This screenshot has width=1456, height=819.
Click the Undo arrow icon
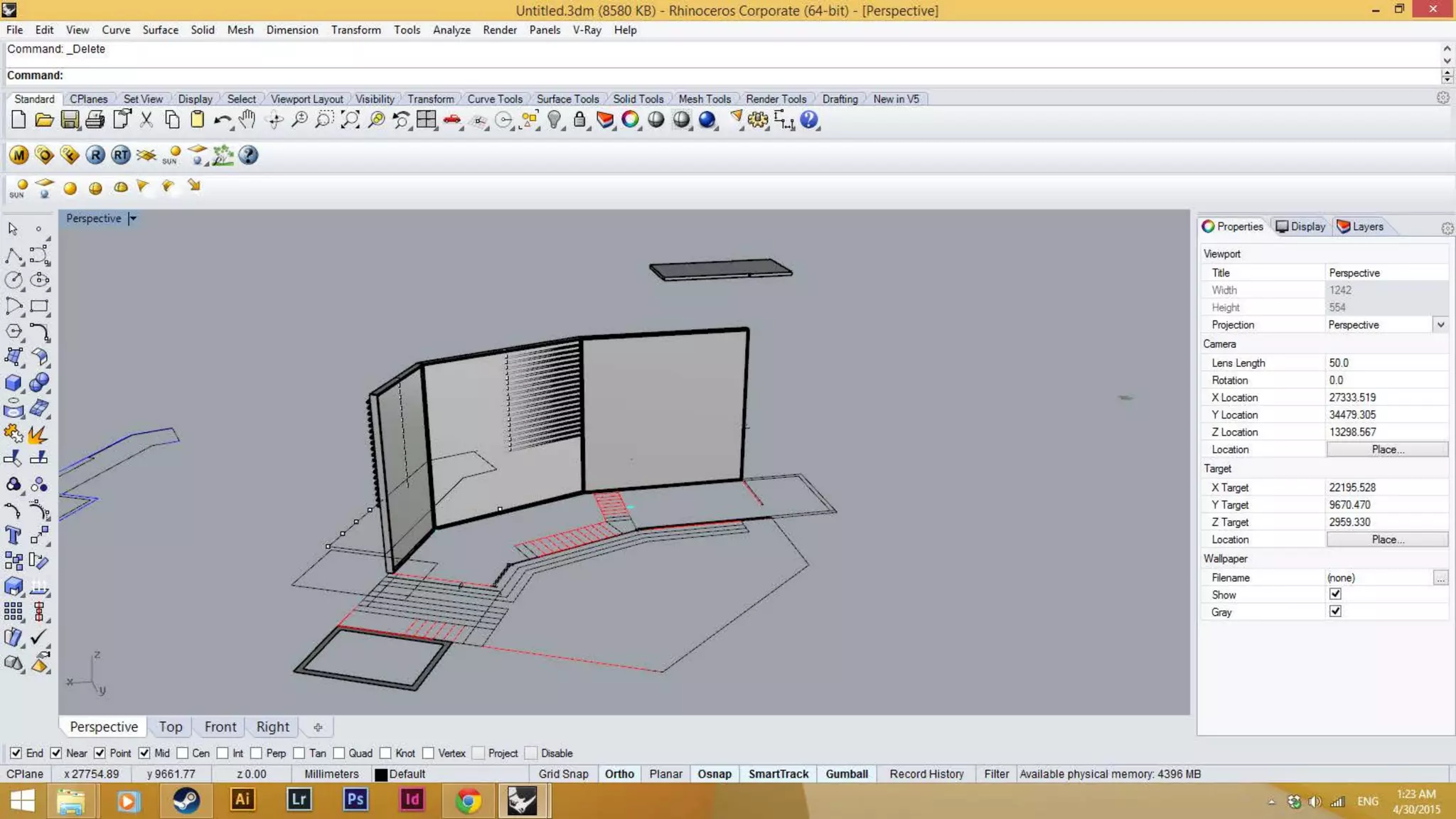click(222, 119)
